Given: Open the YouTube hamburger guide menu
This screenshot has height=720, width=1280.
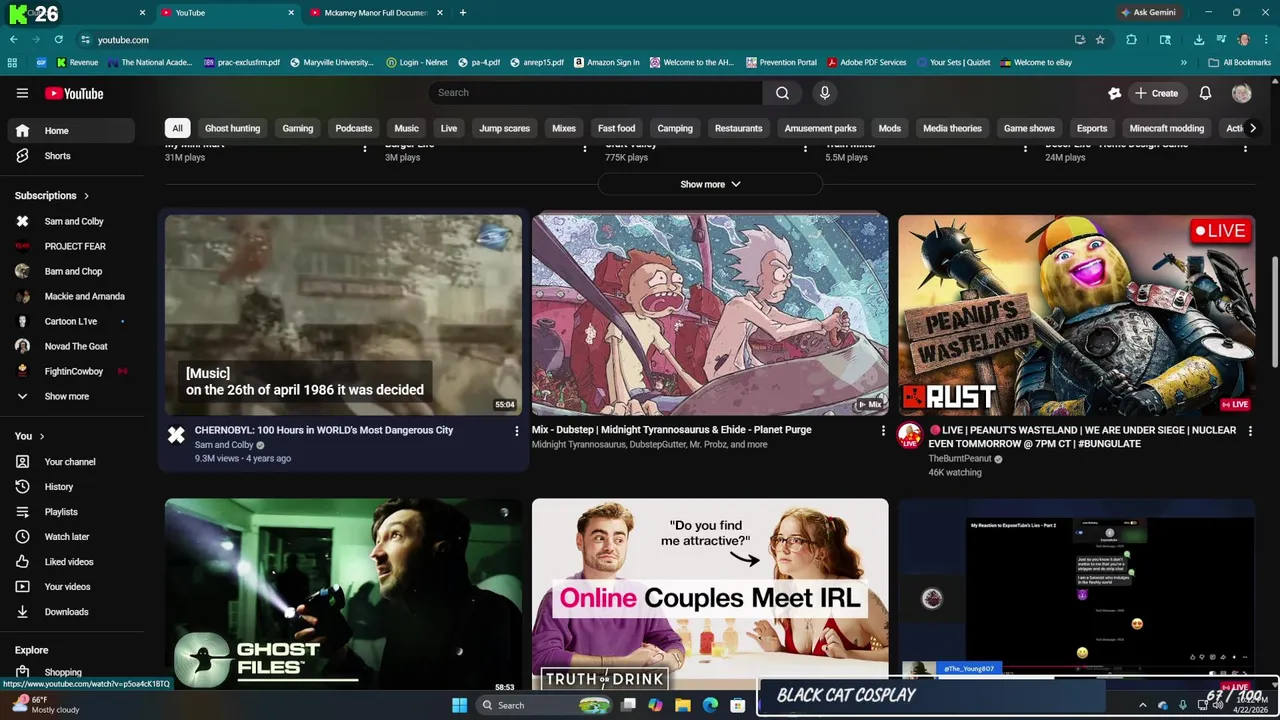Looking at the screenshot, I should pyautogui.click(x=22, y=93).
